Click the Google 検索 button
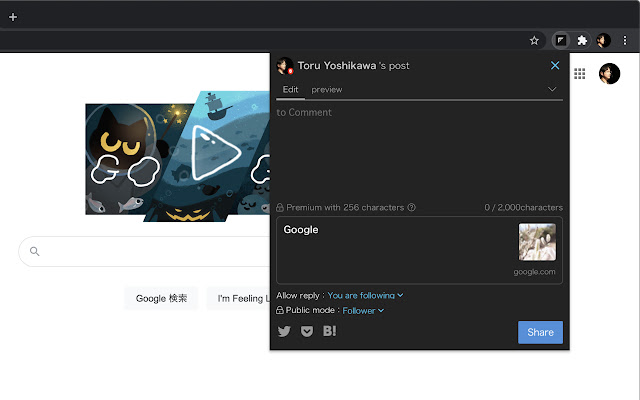 161,298
